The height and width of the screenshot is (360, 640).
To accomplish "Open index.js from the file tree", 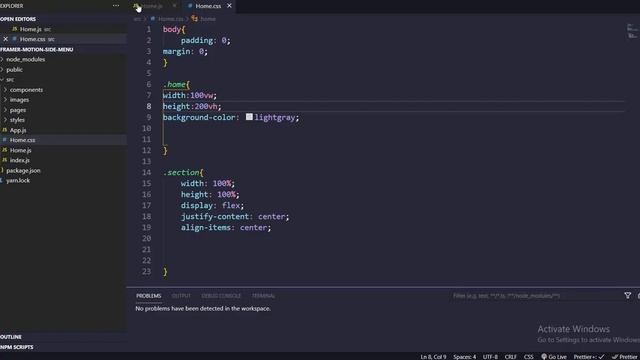I will 20,160.
